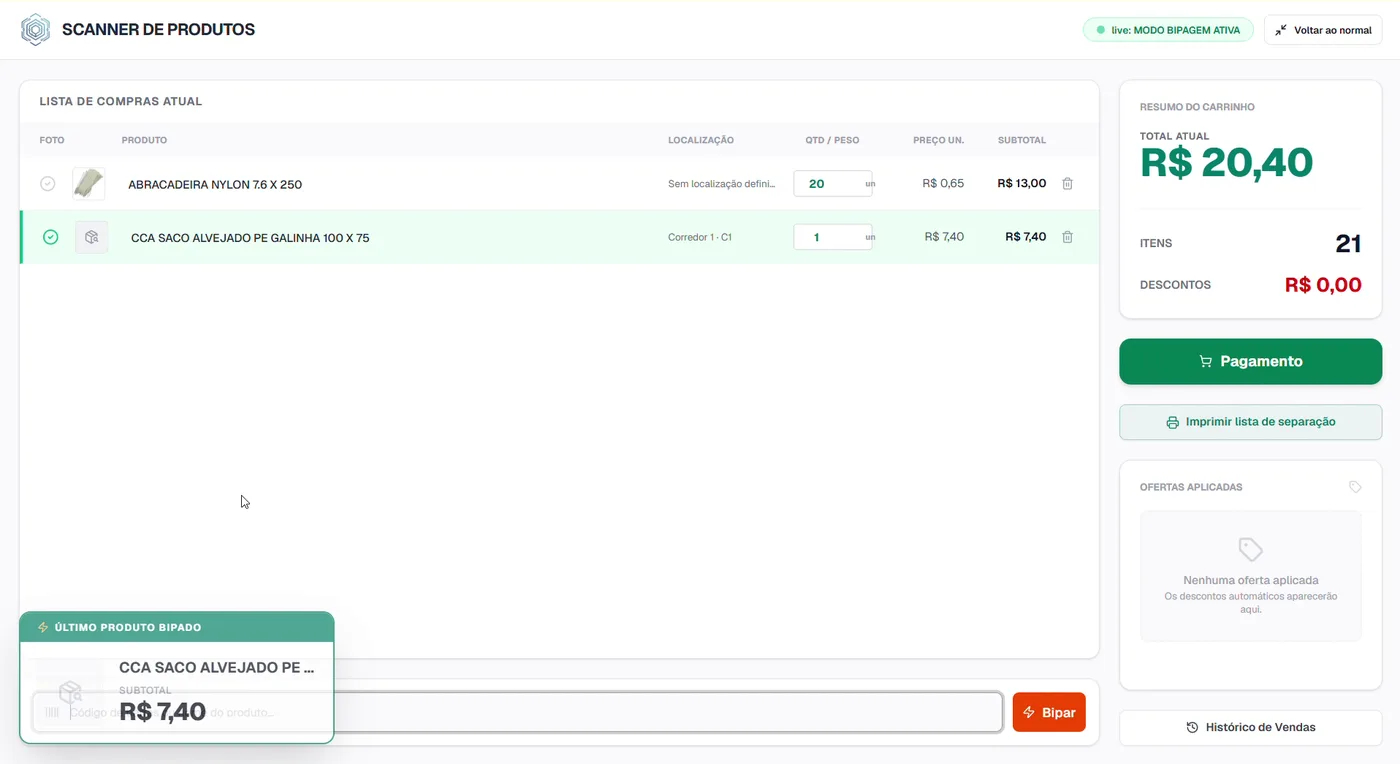
Task: Open the Pagamento checkout button
Action: pos(1250,361)
